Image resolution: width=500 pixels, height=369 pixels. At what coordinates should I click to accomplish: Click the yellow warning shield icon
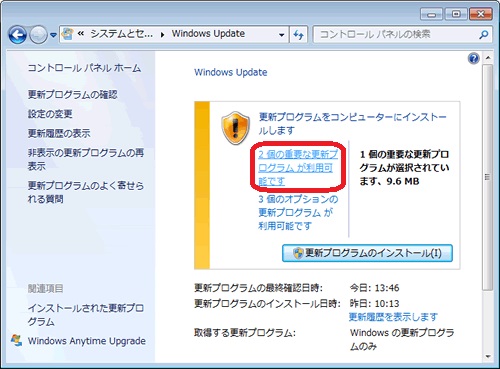(x=236, y=128)
